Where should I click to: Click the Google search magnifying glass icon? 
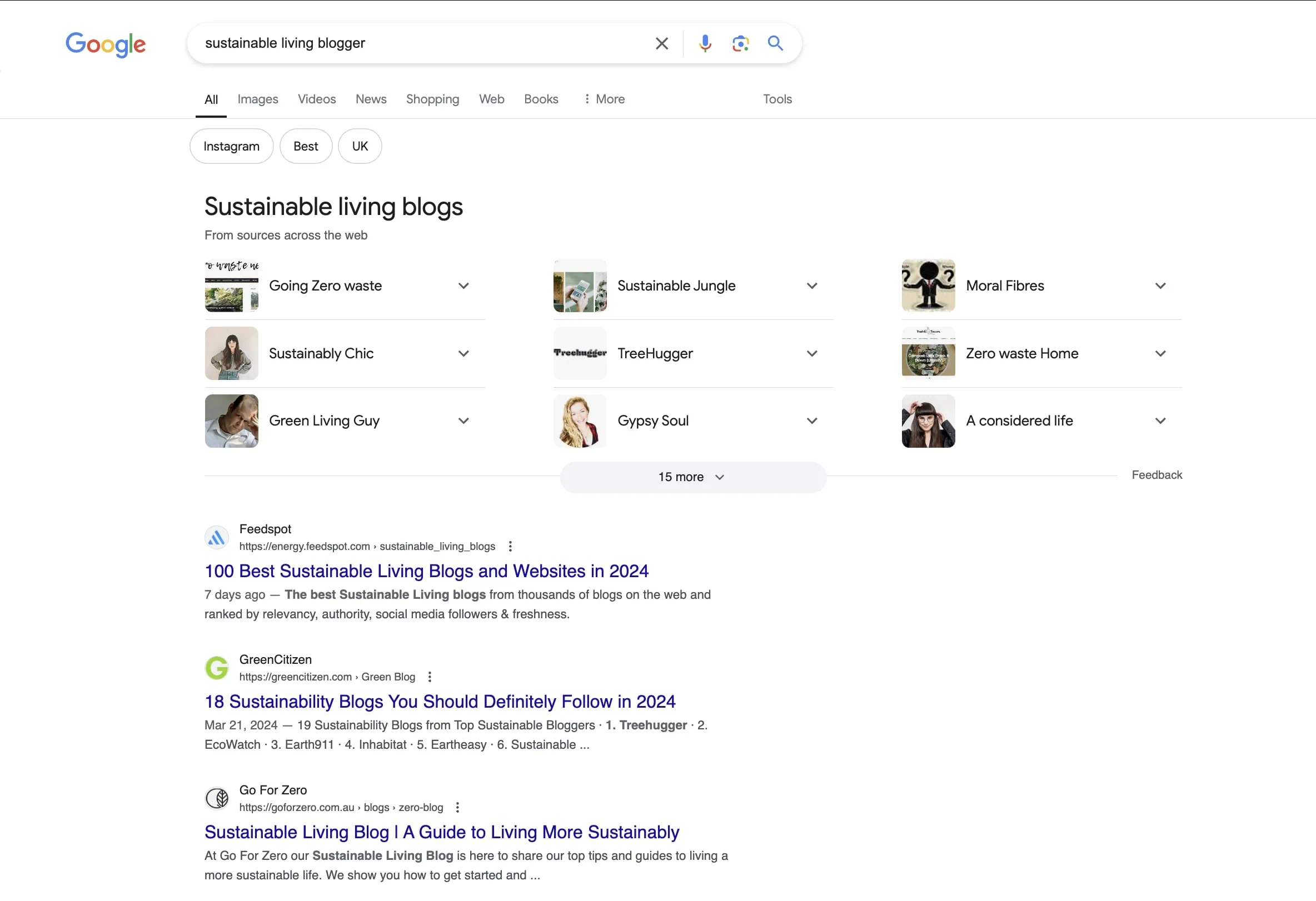(x=776, y=43)
